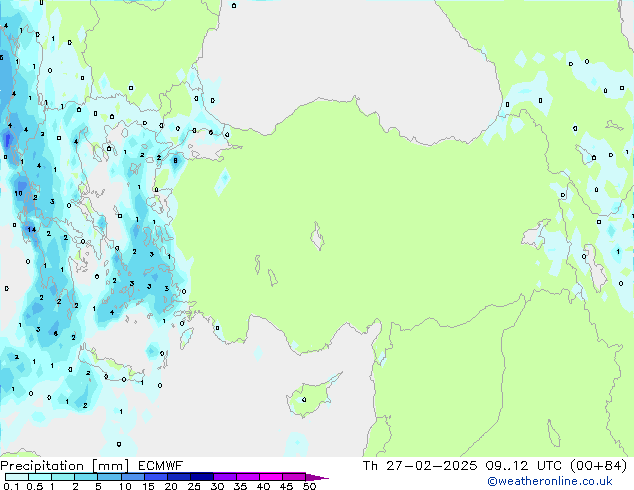Click the '(00+84)' forecast offset text
This screenshot has height=490, width=634.
(x=598, y=466)
